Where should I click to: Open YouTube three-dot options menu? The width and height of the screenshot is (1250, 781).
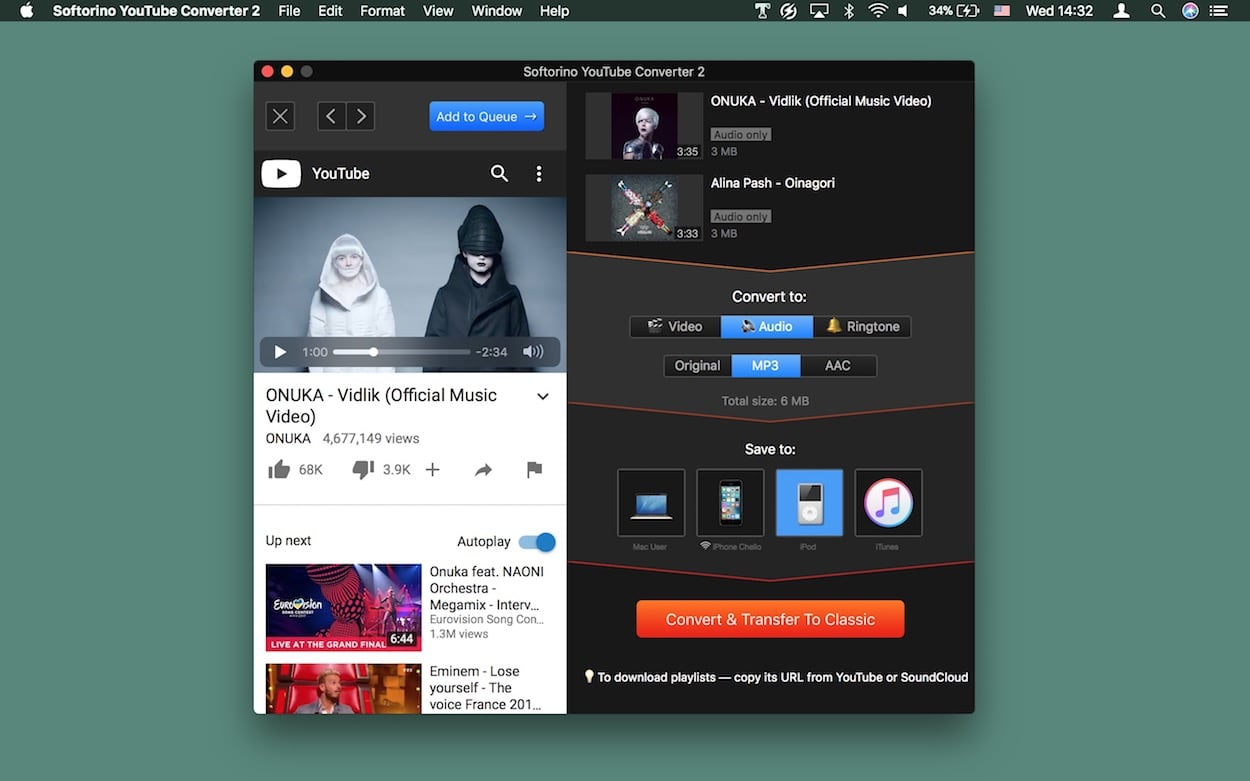(539, 173)
